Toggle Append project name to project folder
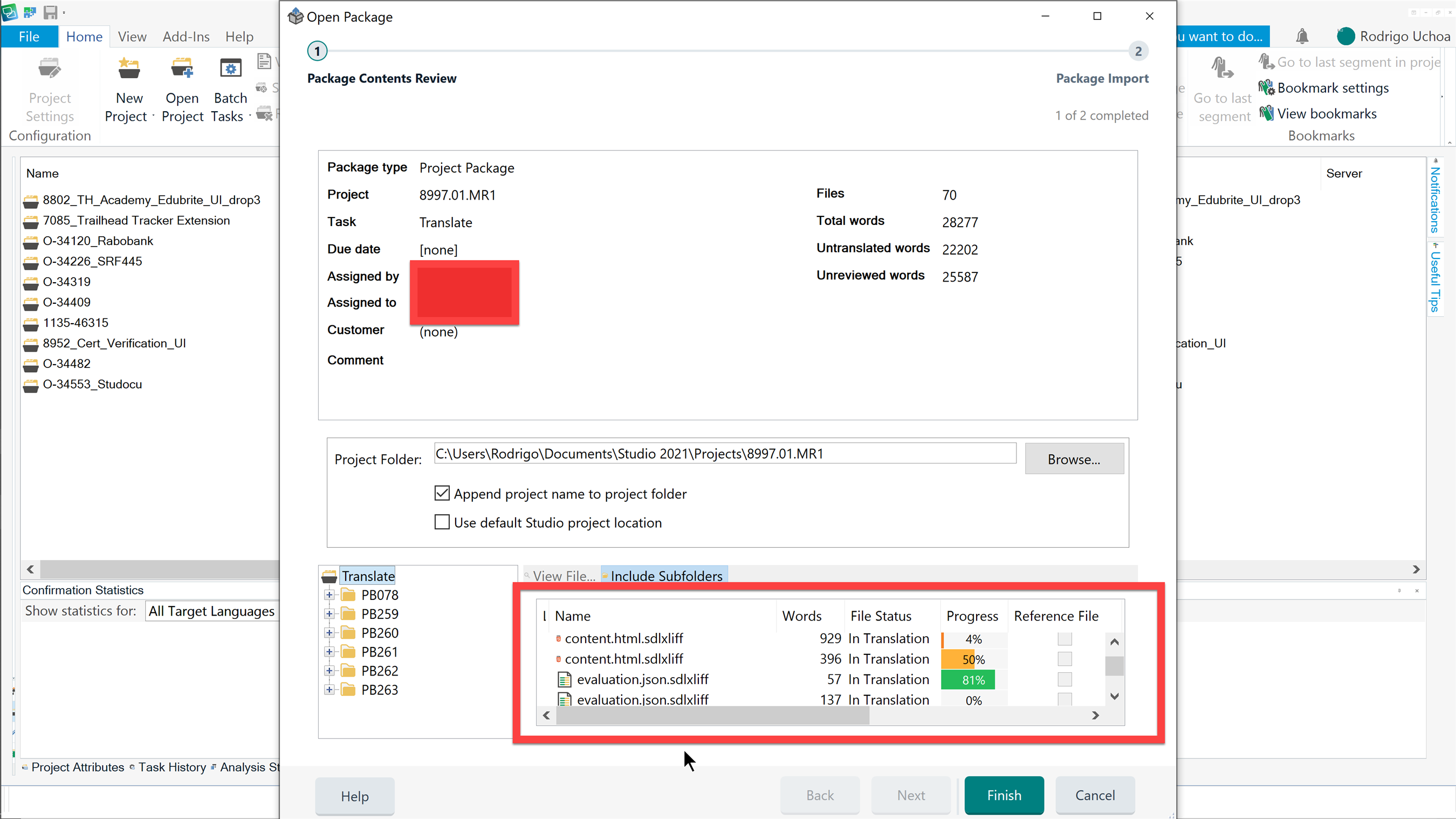The height and width of the screenshot is (819, 1456). 442,493
